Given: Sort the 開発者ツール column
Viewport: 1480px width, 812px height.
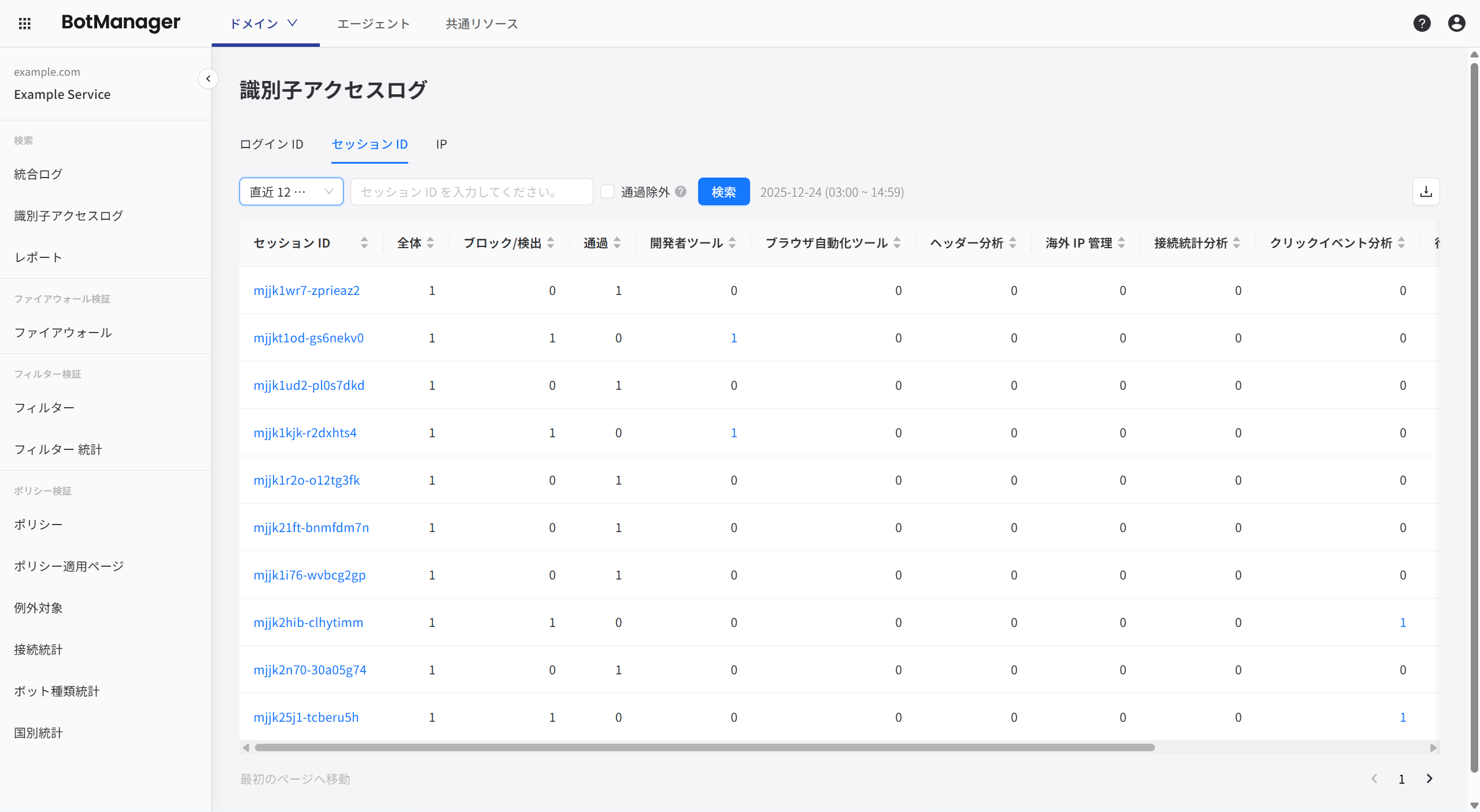Looking at the screenshot, I should coord(732,243).
